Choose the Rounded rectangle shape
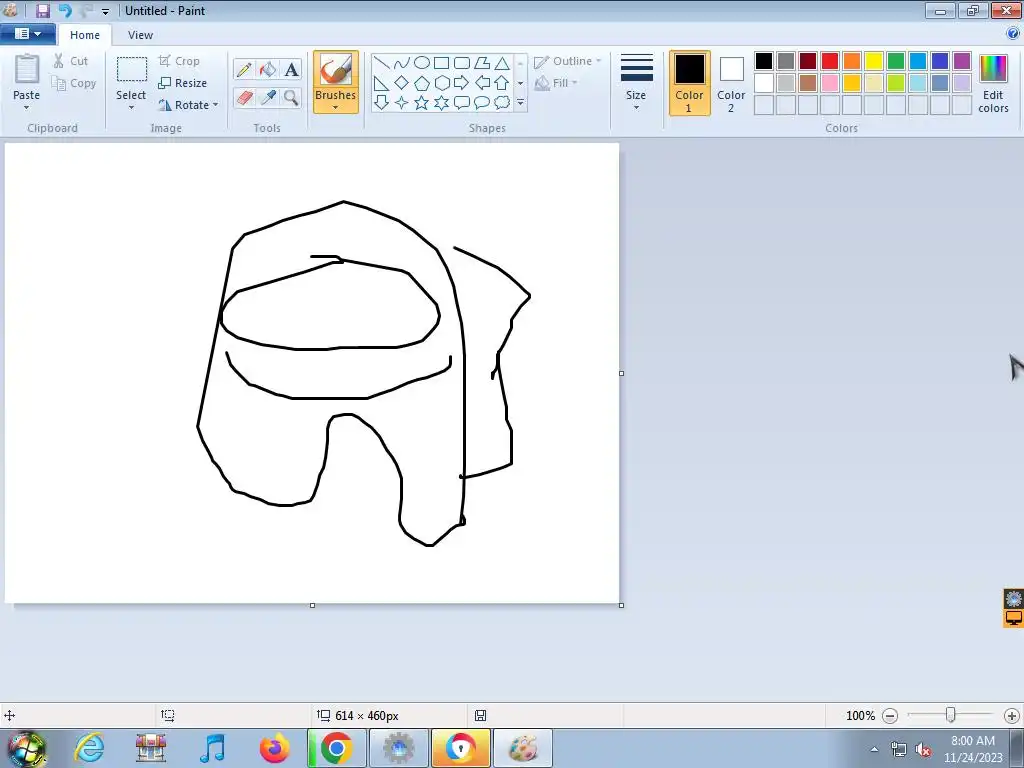This screenshot has height=768, width=1024. click(x=462, y=63)
